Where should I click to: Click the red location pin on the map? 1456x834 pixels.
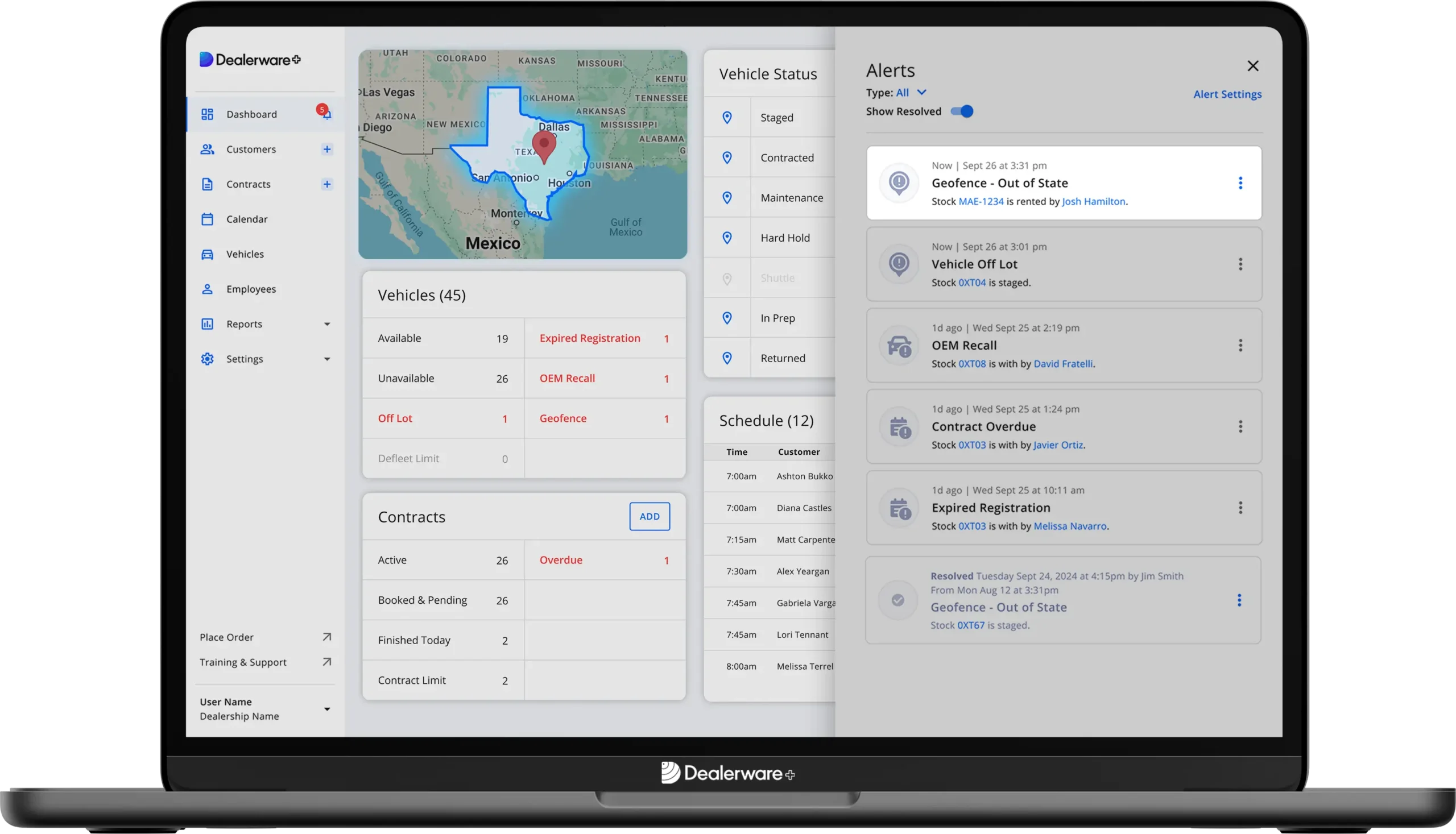pyautogui.click(x=544, y=147)
